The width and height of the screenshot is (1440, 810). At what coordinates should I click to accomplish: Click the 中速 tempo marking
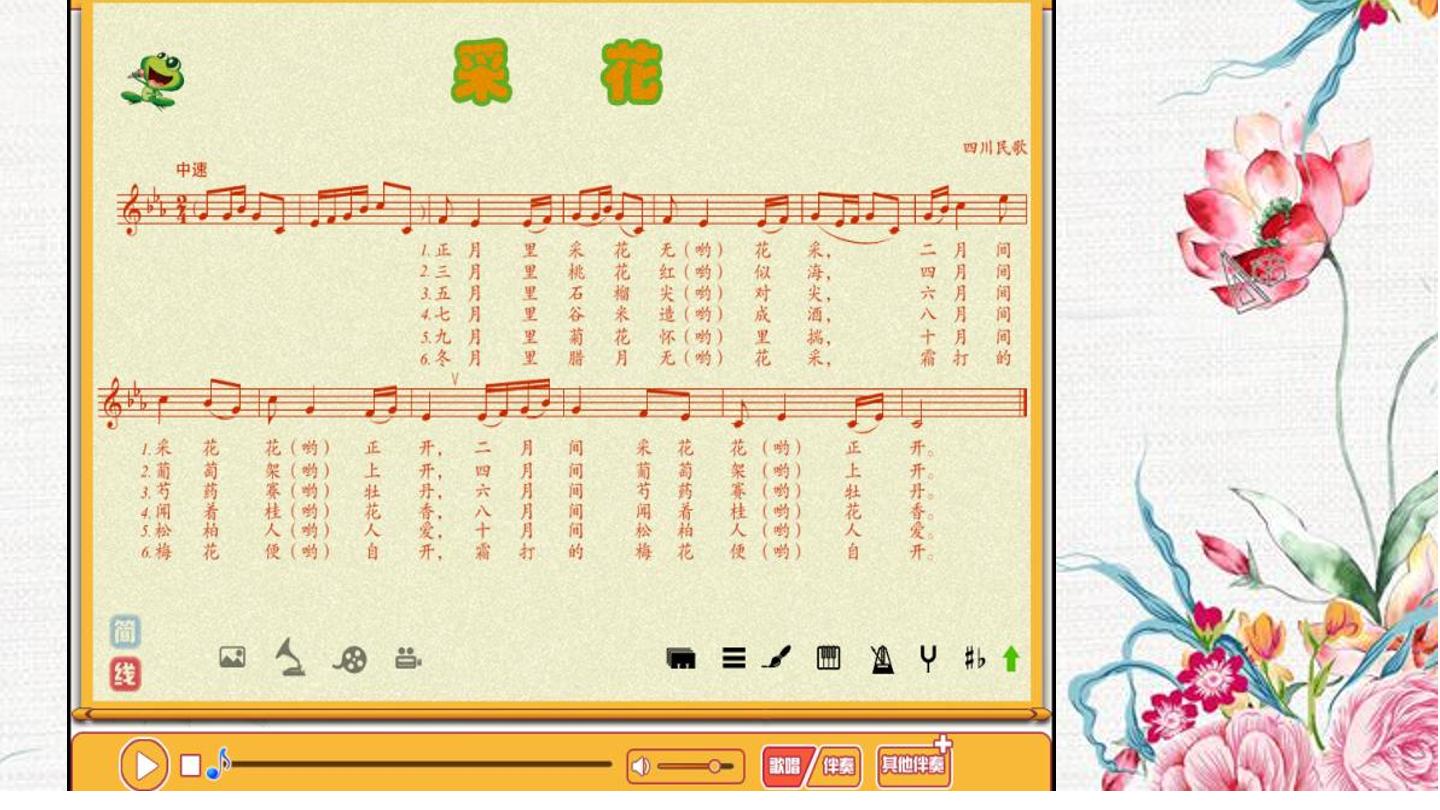[192, 170]
